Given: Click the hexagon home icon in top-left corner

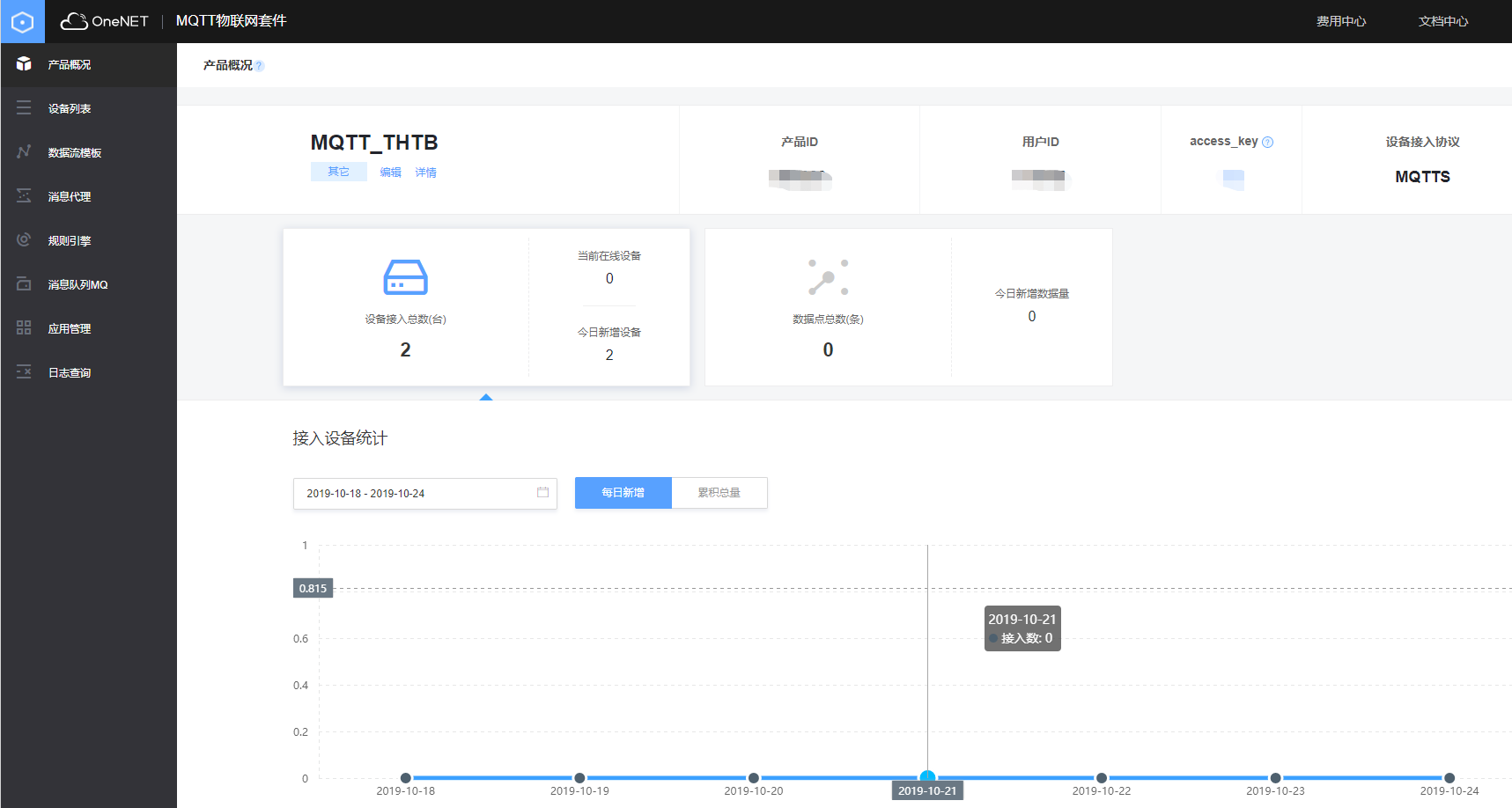Looking at the screenshot, I should 22,21.
